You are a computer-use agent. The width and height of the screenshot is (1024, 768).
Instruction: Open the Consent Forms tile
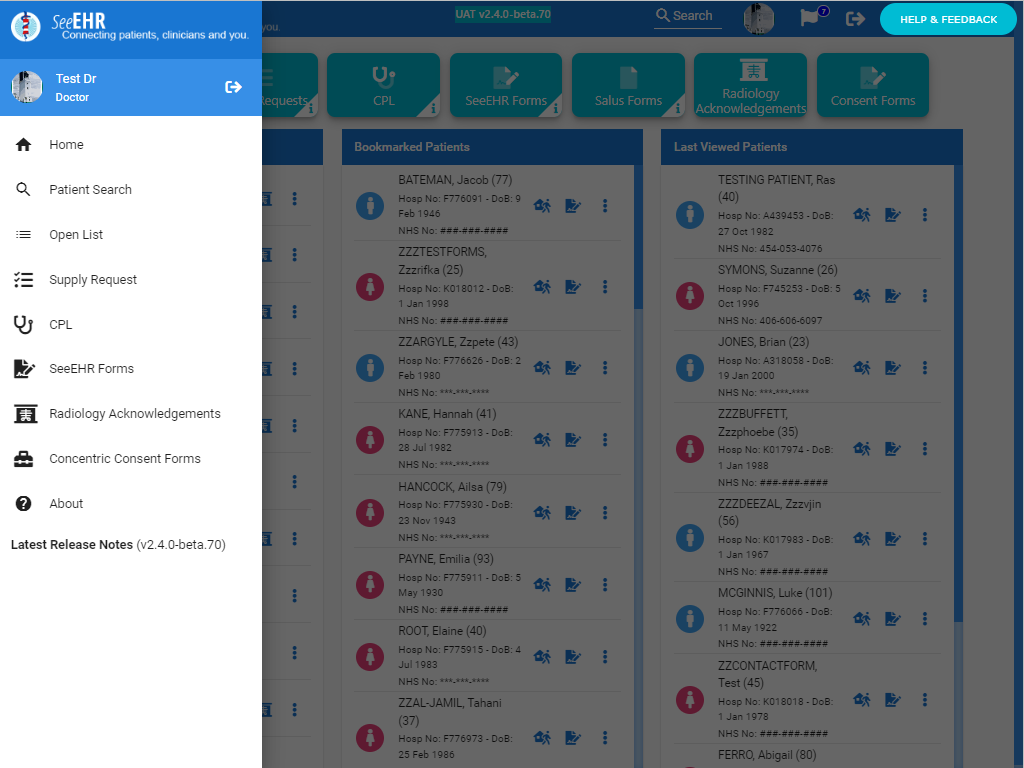point(873,85)
